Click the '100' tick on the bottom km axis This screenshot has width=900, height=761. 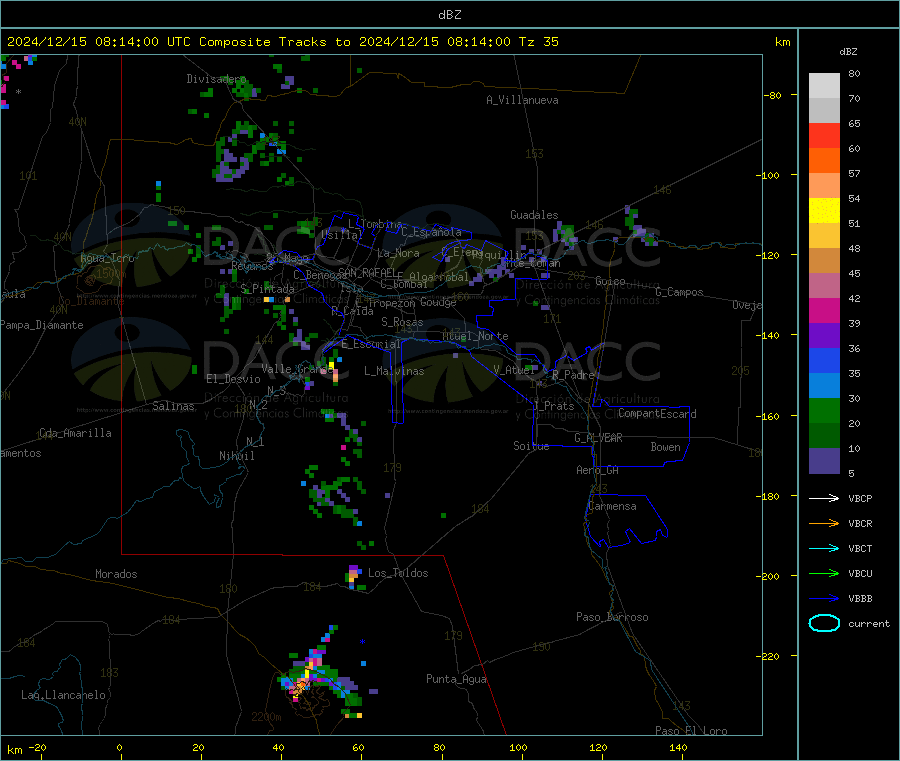[518, 747]
